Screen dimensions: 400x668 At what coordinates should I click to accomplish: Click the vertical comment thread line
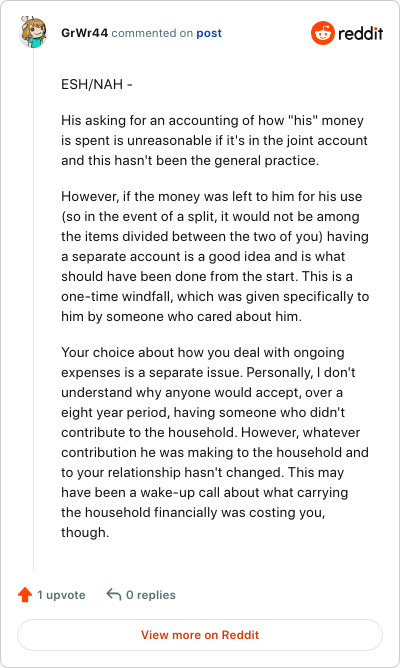click(33, 311)
